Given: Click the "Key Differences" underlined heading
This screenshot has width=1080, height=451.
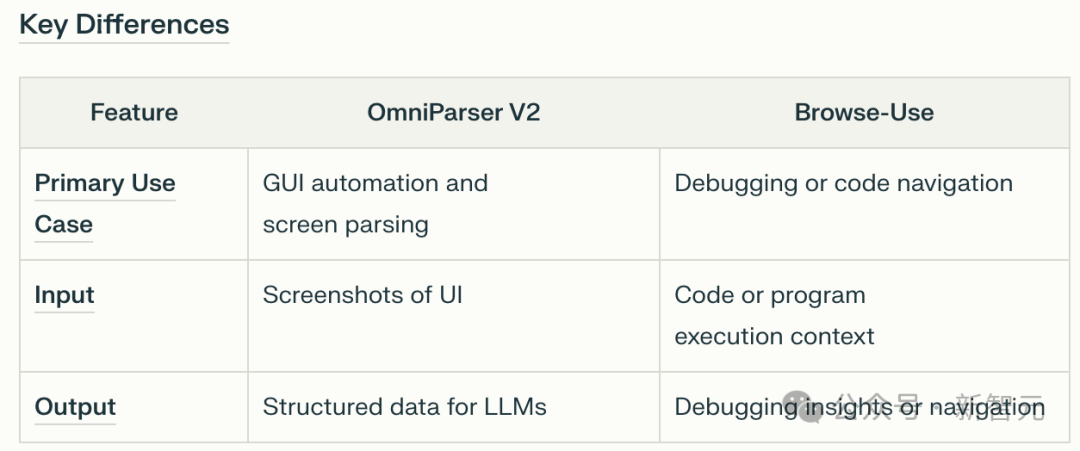Looking at the screenshot, I should coord(124,25).
